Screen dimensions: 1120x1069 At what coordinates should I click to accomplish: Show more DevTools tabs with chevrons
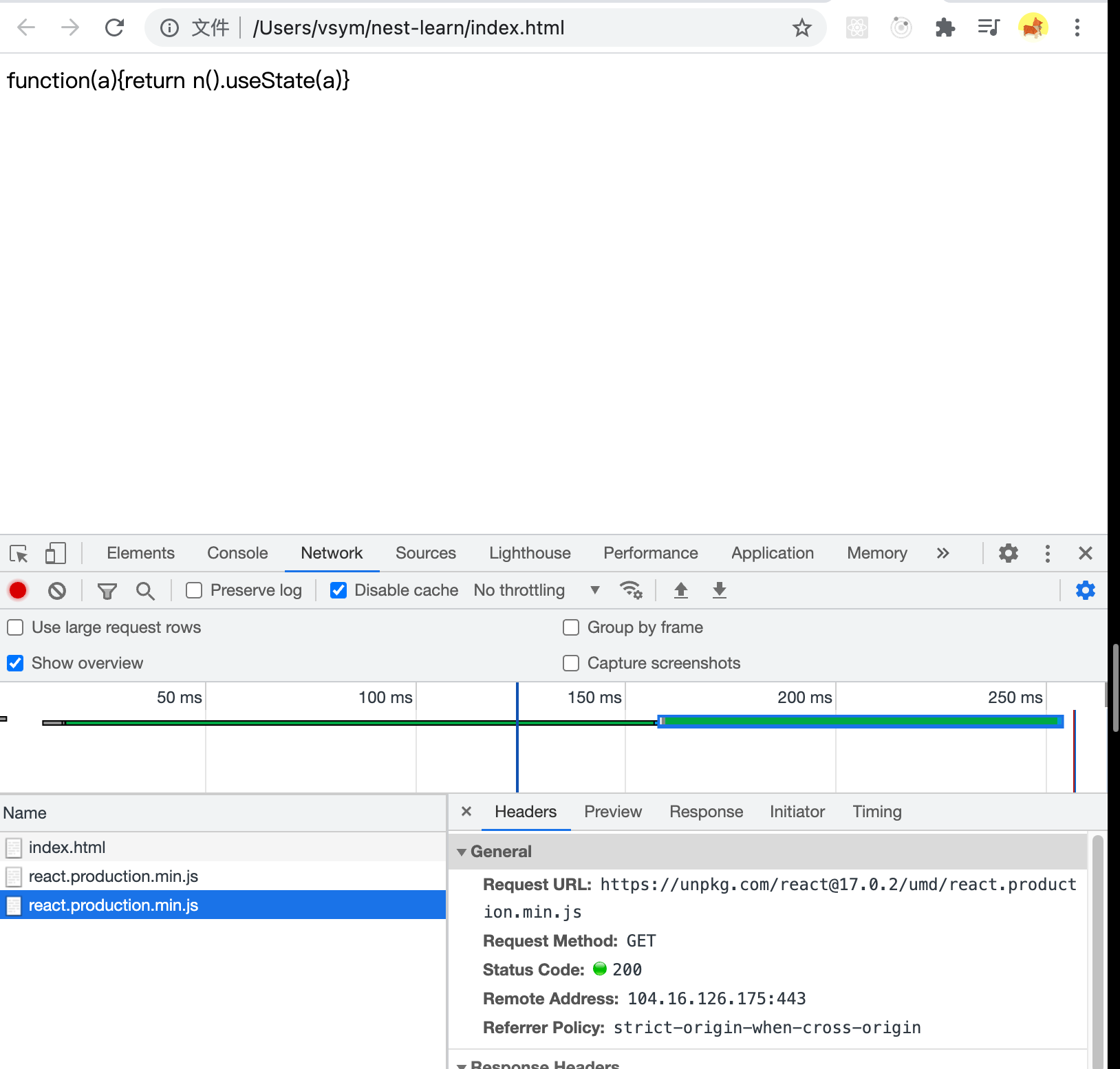[943, 553]
